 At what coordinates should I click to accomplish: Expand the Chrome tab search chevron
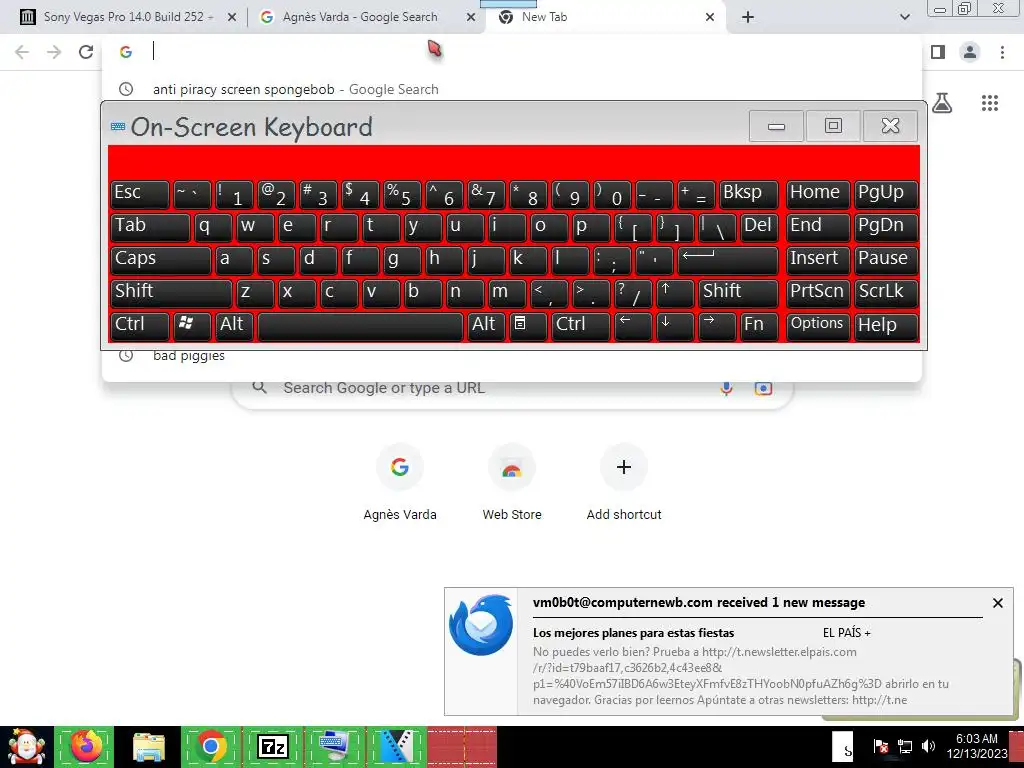pyautogui.click(x=904, y=17)
